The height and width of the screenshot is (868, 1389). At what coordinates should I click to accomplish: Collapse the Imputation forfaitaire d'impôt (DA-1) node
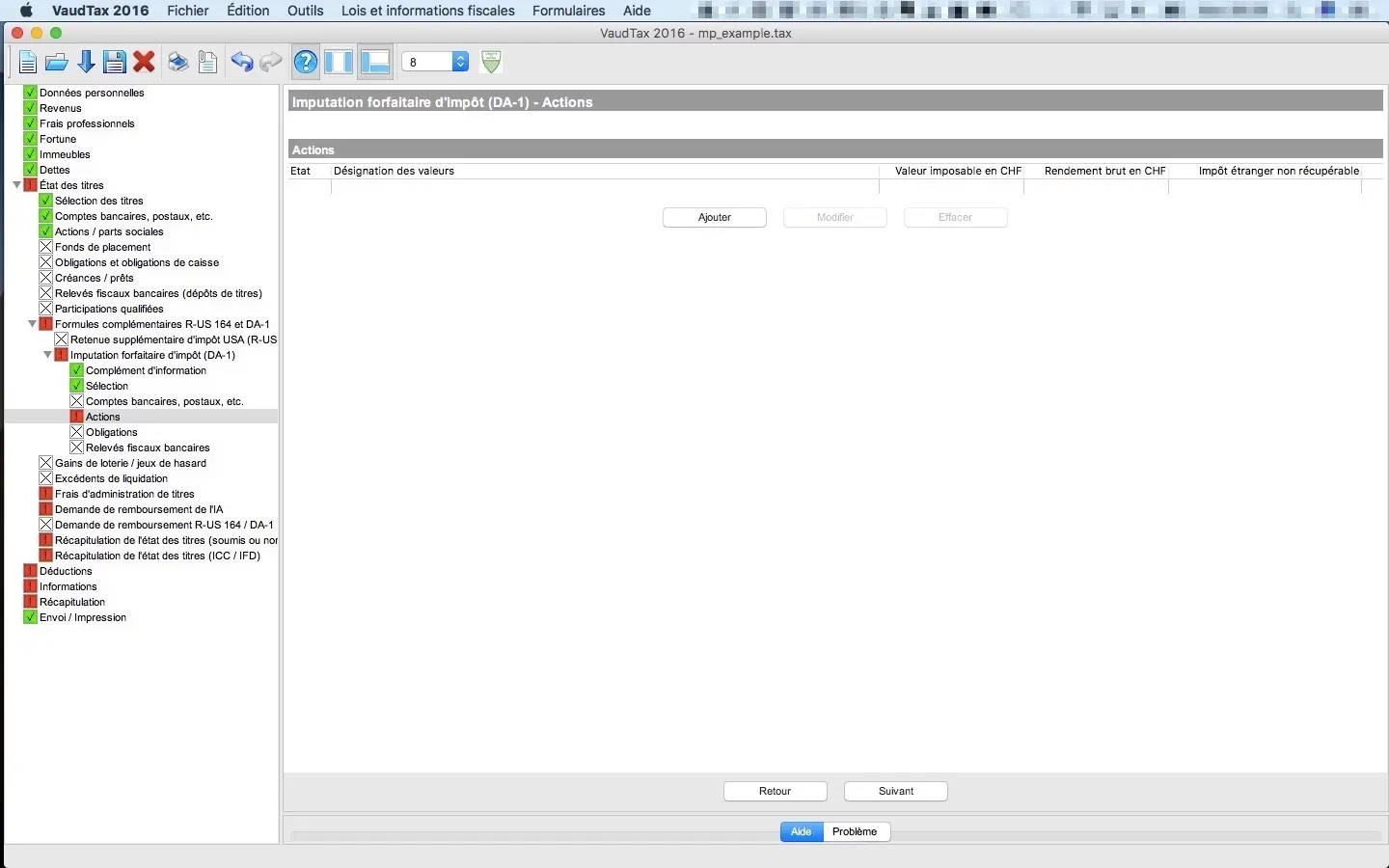(47, 355)
